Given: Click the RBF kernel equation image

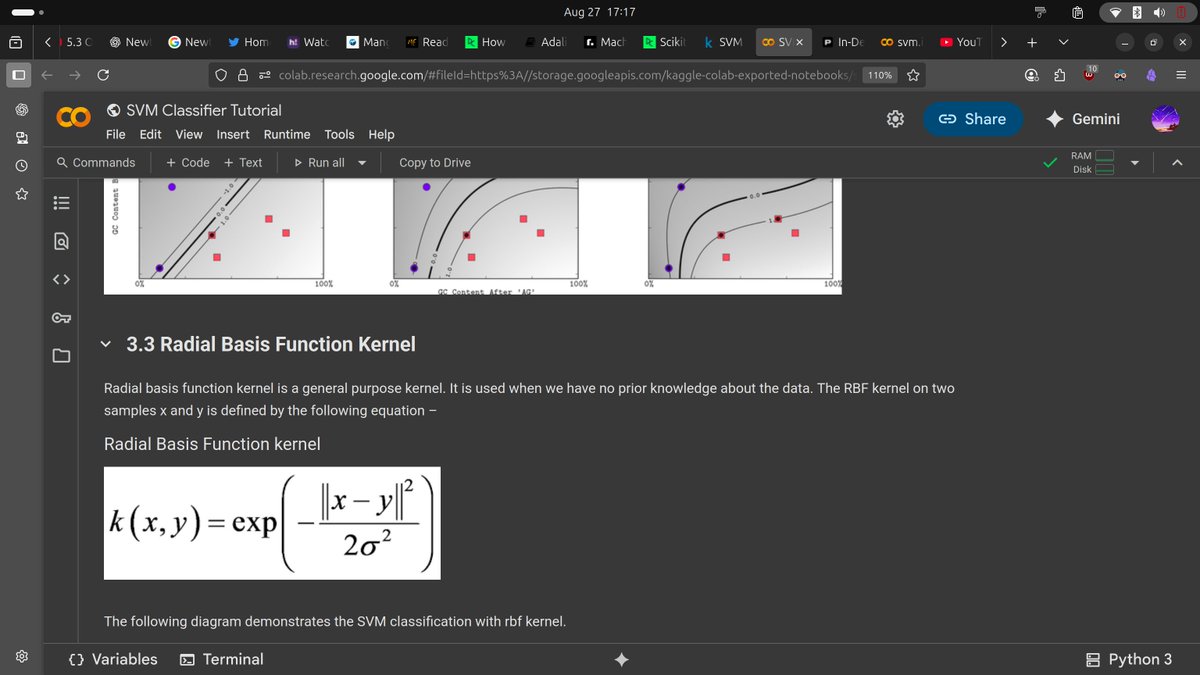Looking at the screenshot, I should (273, 525).
